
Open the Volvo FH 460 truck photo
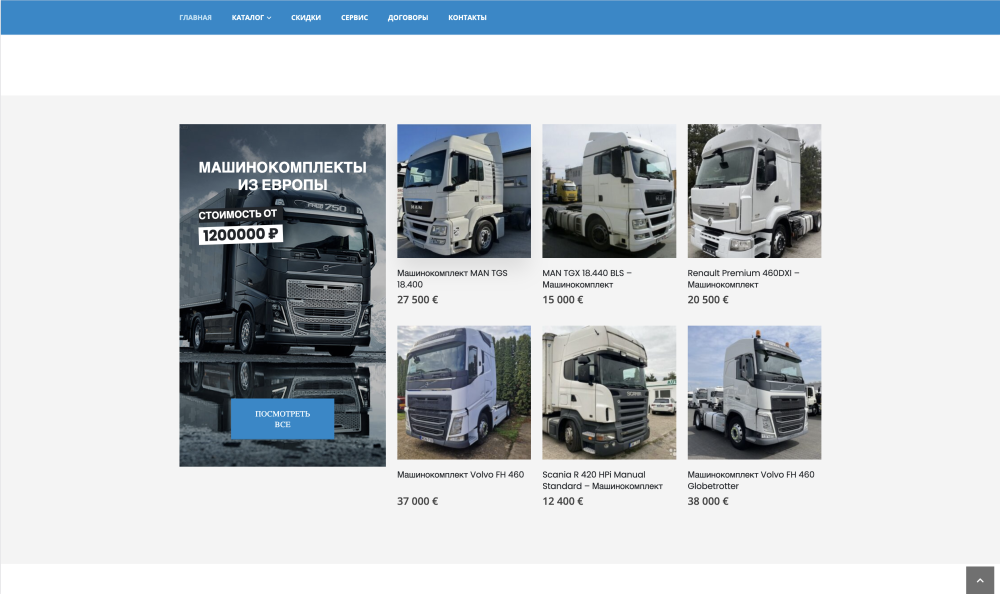463,392
